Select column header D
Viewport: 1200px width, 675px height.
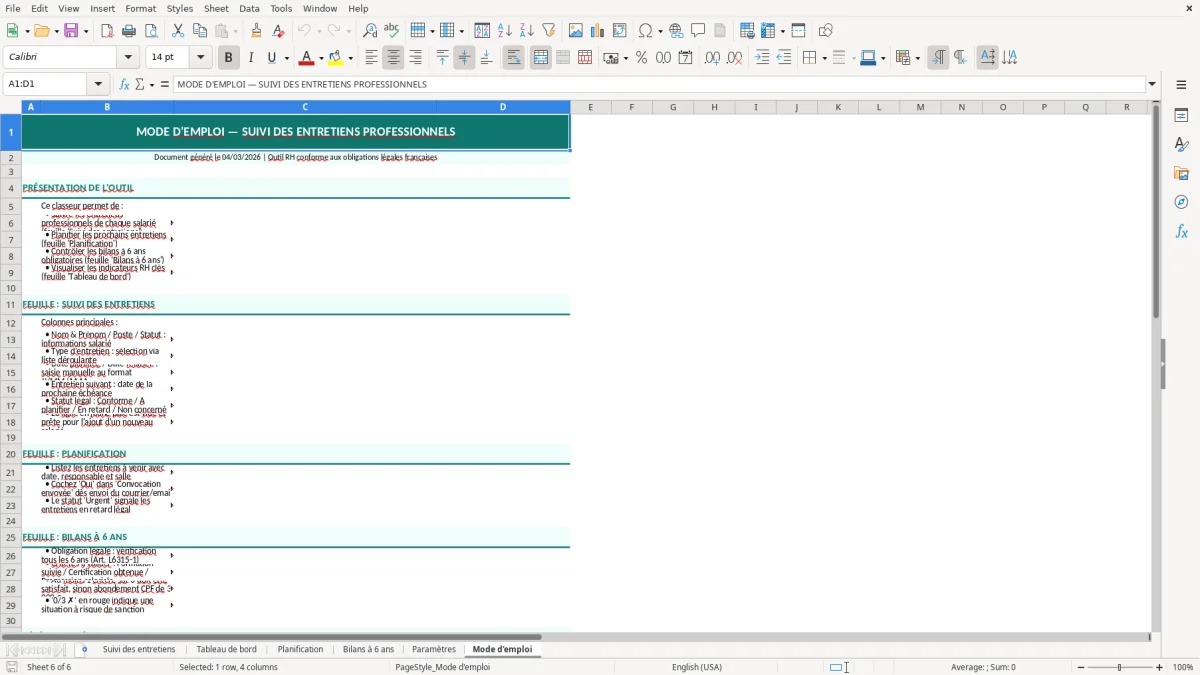tap(503, 107)
